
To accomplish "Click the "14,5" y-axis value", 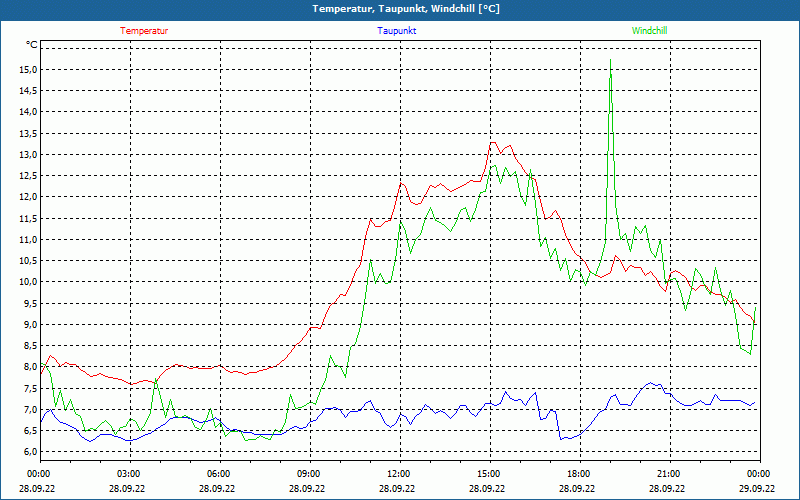I will (x=29, y=91).
